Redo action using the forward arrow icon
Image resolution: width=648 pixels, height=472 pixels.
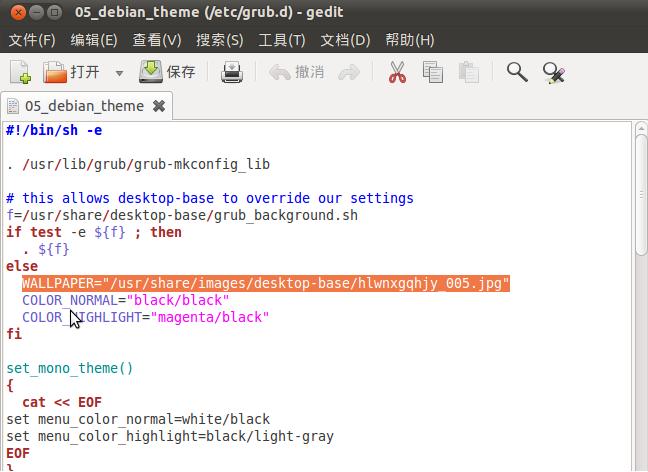pyautogui.click(x=349, y=73)
